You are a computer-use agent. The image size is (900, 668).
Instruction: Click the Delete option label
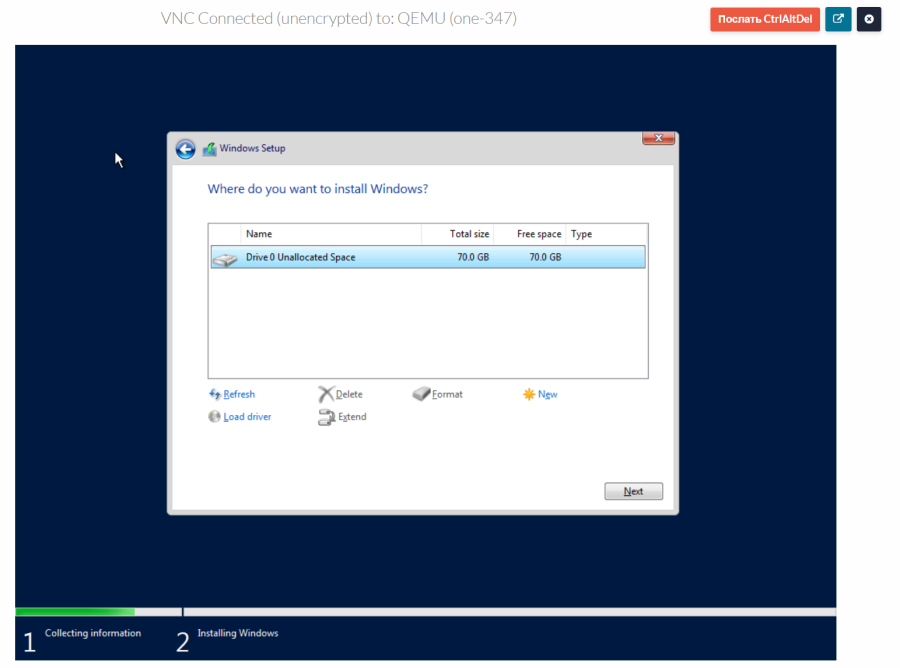coord(349,394)
